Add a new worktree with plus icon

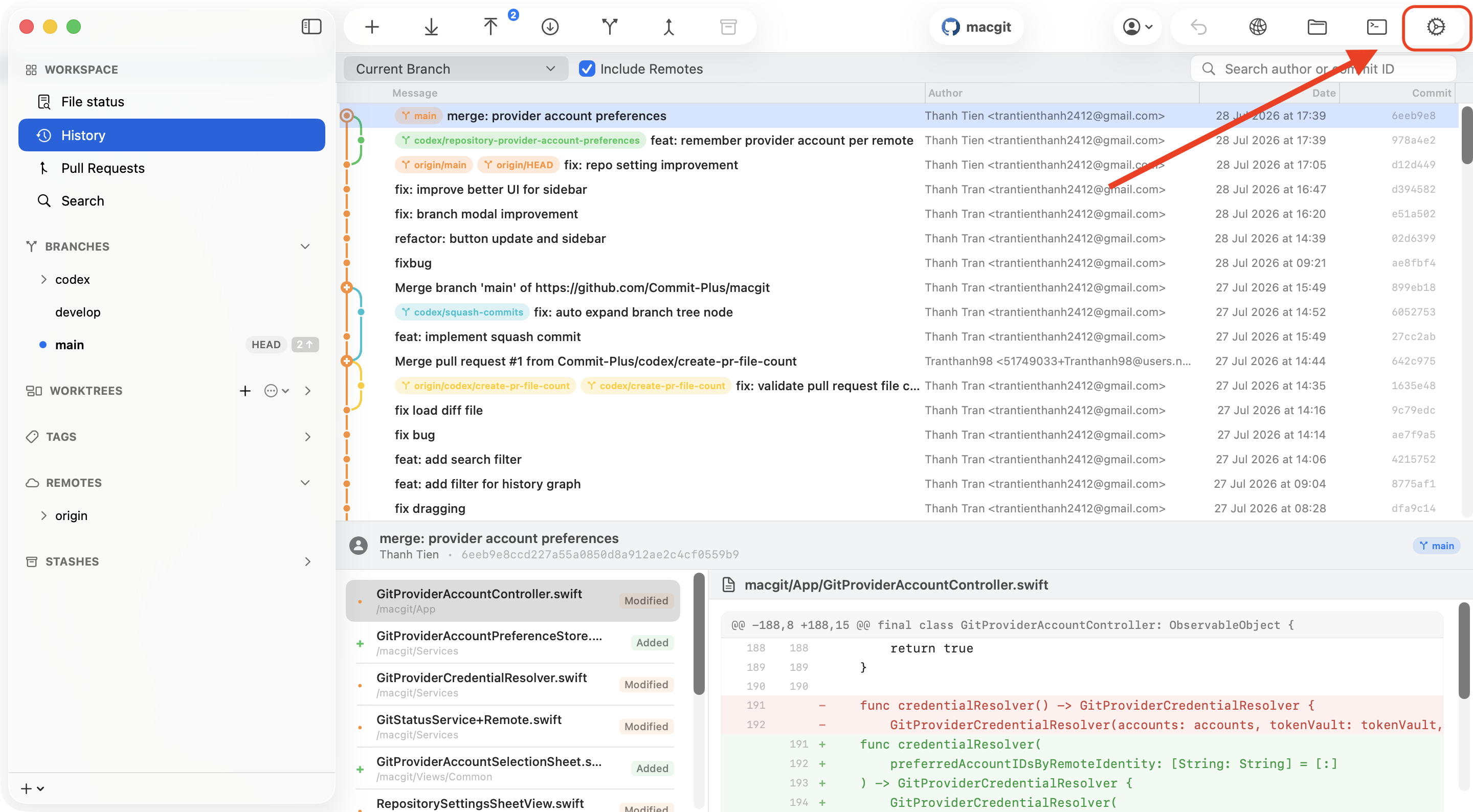(245, 391)
